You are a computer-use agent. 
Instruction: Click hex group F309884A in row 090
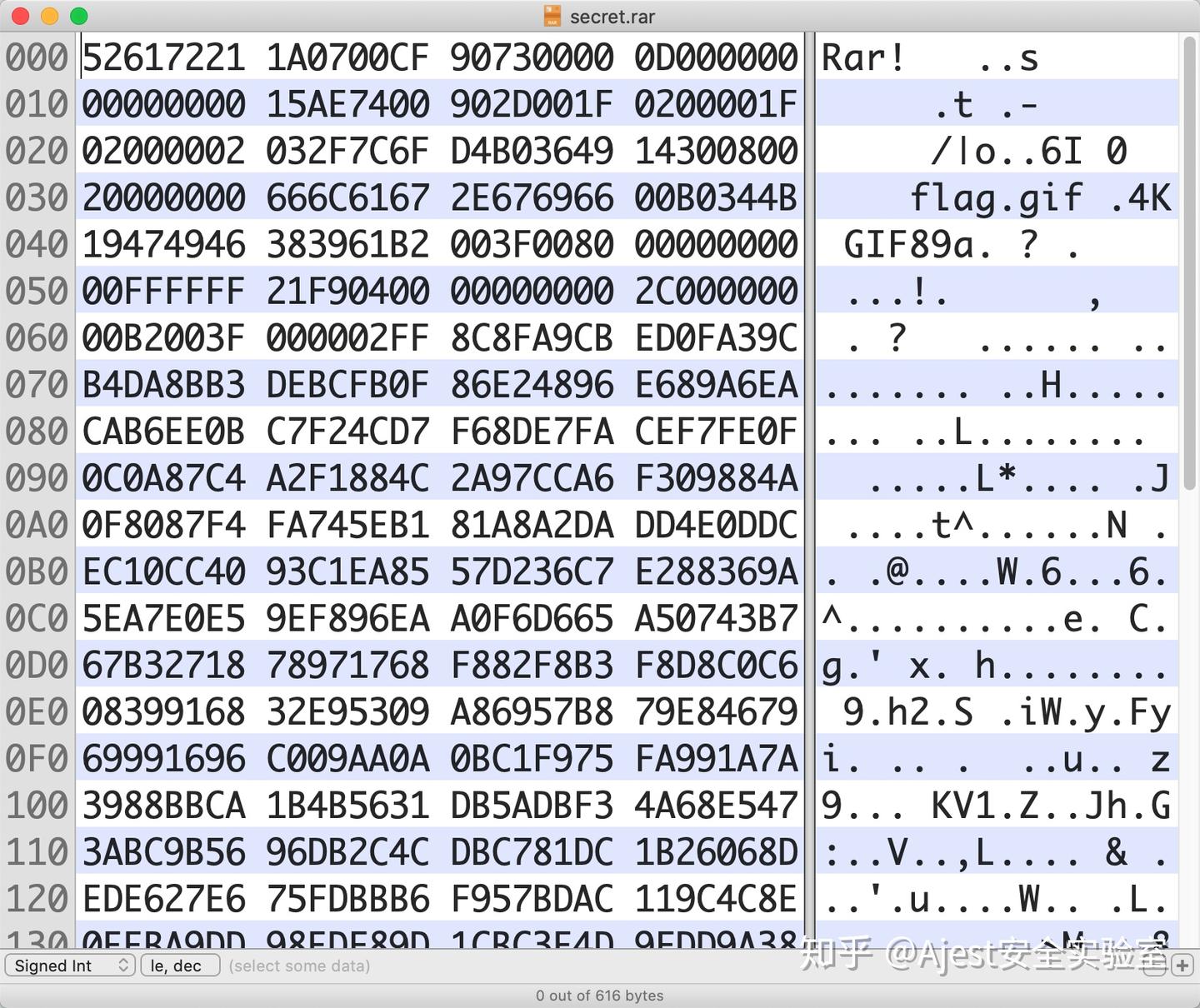click(716, 478)
